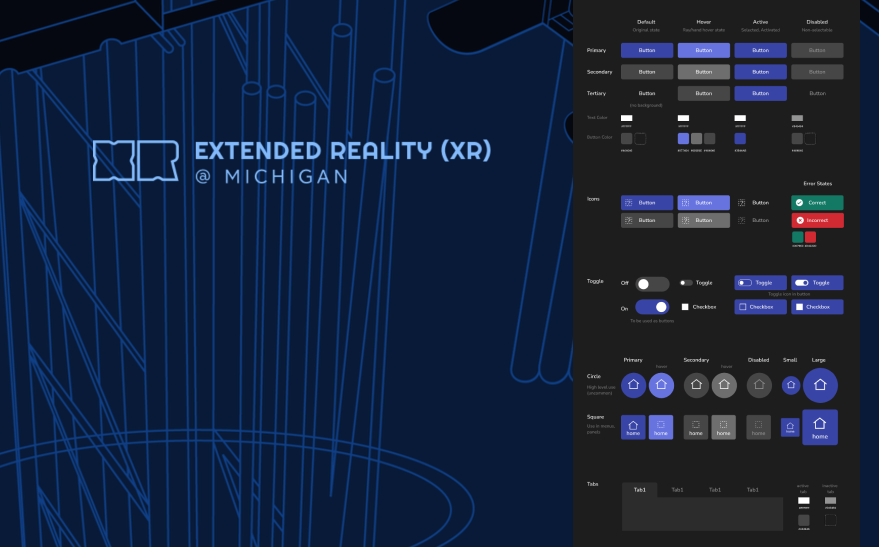Click the Secondary Disabled Button
This screenshot has height=547, width=879.
point(817,72)
